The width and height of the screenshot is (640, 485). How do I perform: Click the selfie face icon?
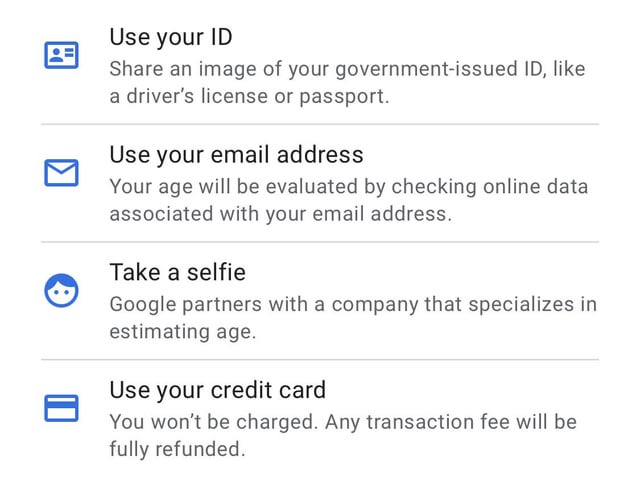point(61,290)
